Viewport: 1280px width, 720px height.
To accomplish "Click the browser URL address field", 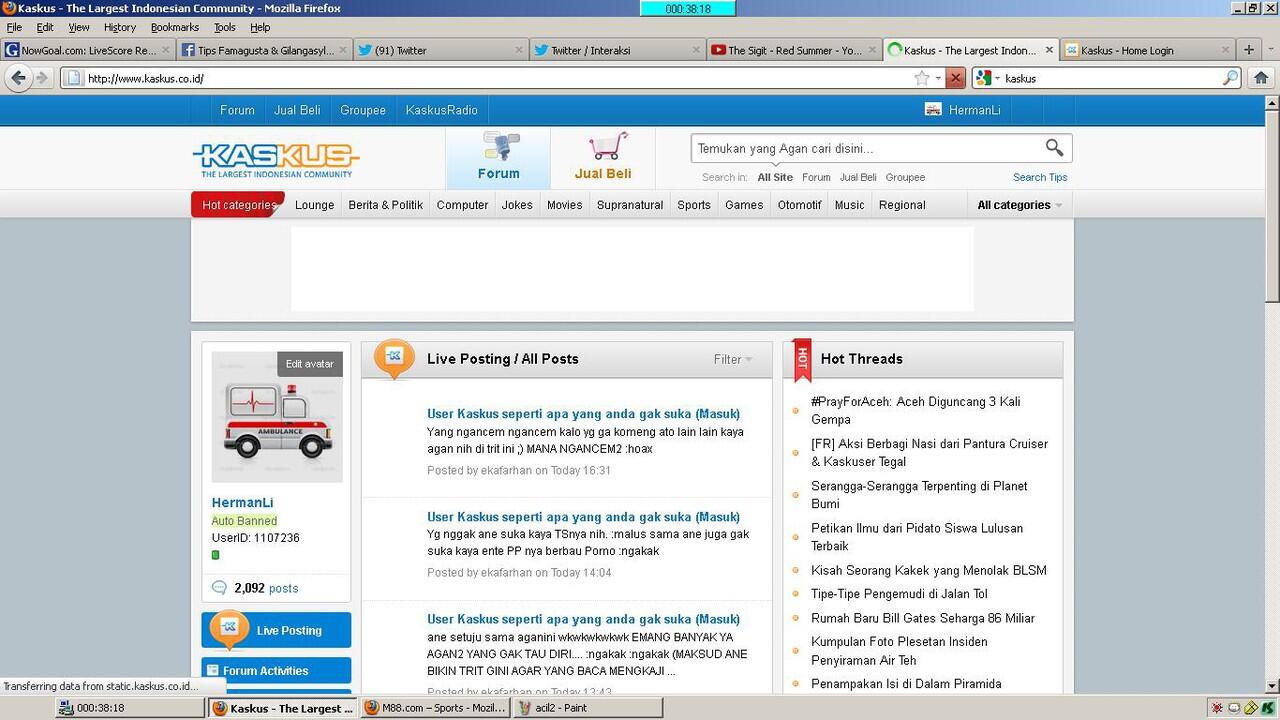I will [x=490, y=78].
